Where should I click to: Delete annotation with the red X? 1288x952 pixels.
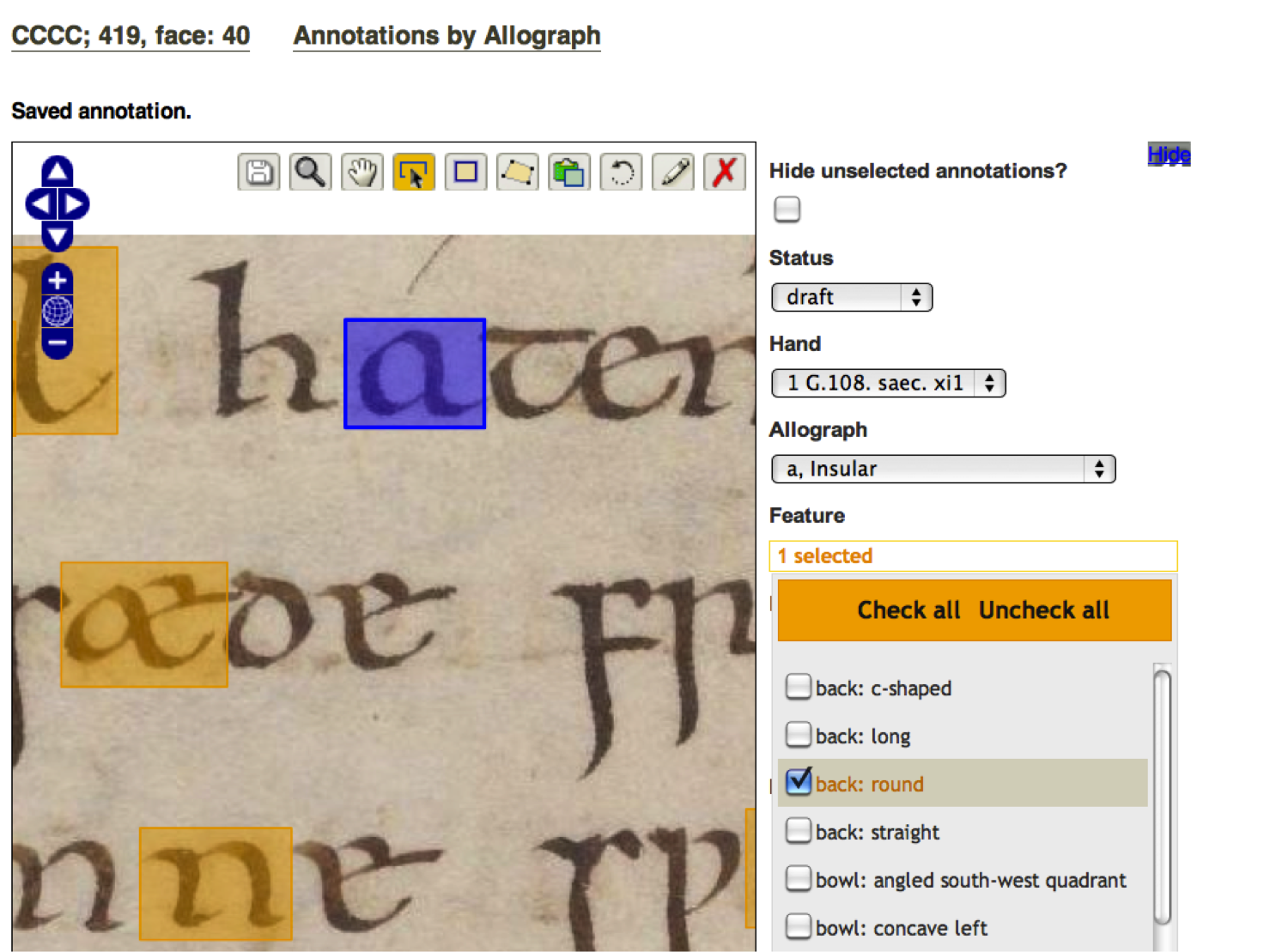click(725, 173)
